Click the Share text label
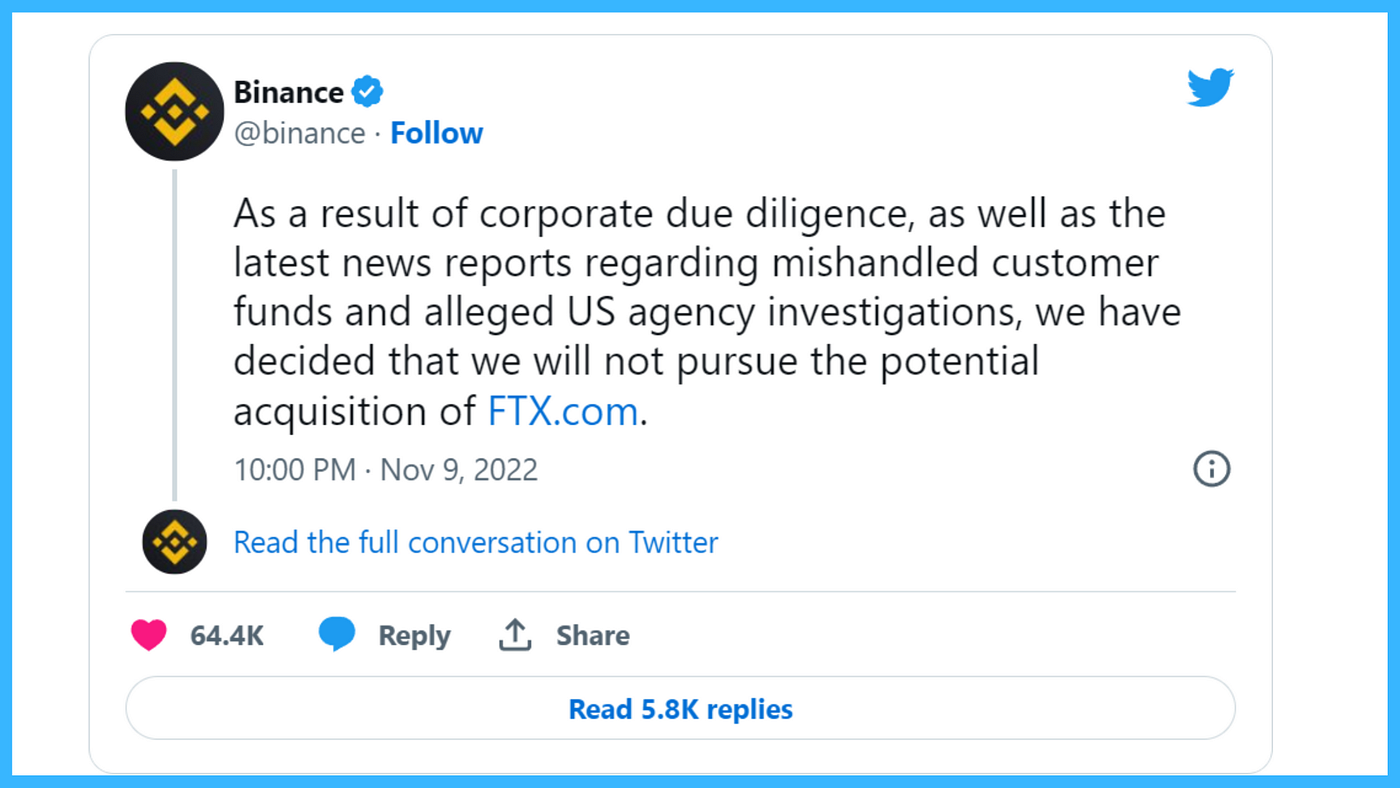1400x788 pixels. coord(593,635)
